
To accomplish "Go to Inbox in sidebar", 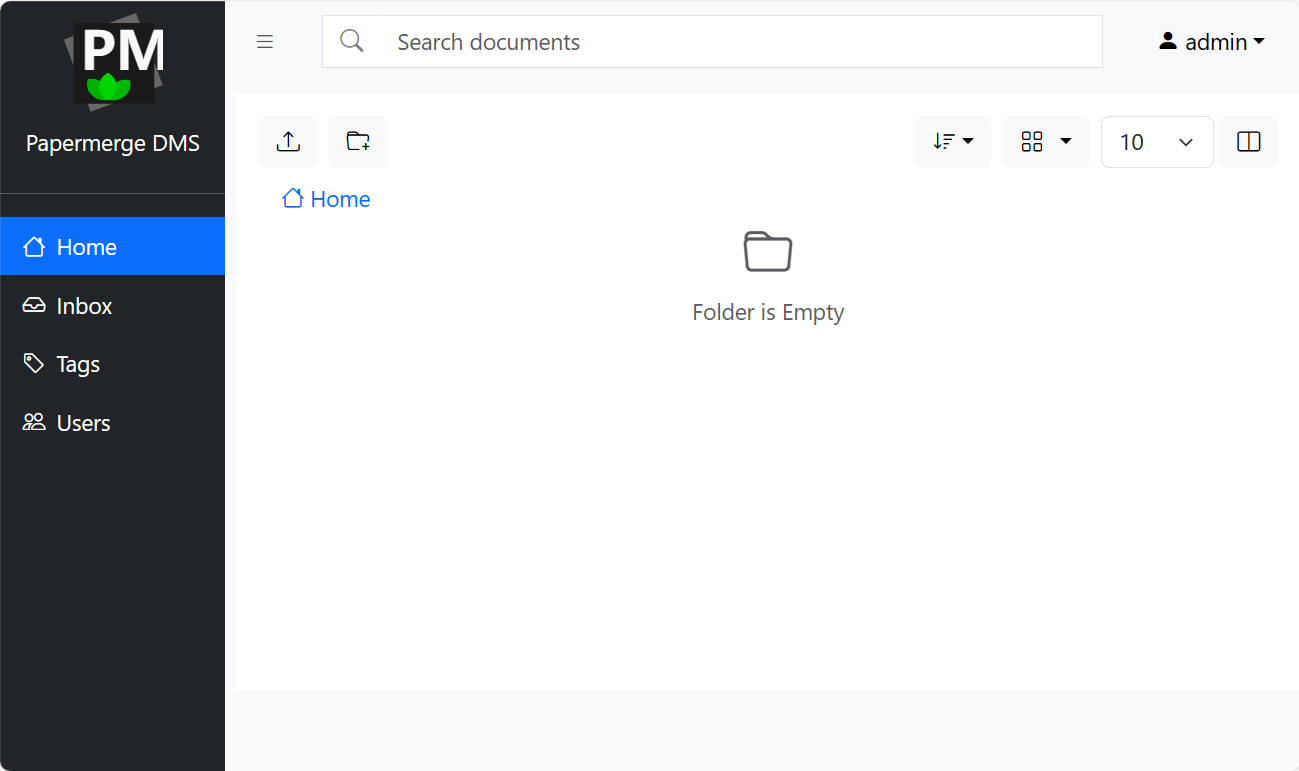I will coord(84,306).
